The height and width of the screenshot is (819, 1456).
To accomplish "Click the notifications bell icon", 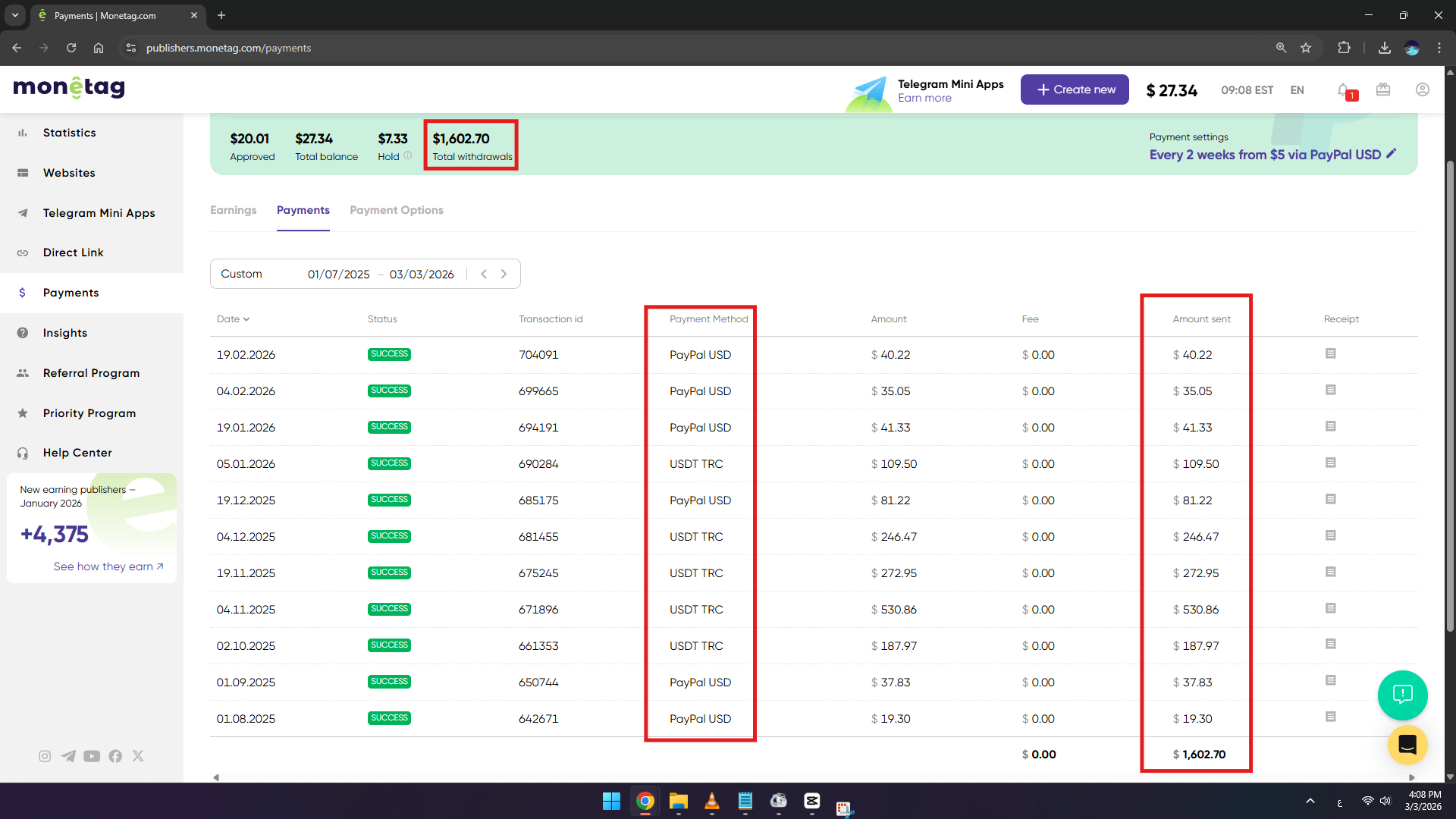I will coord(1343,90).
